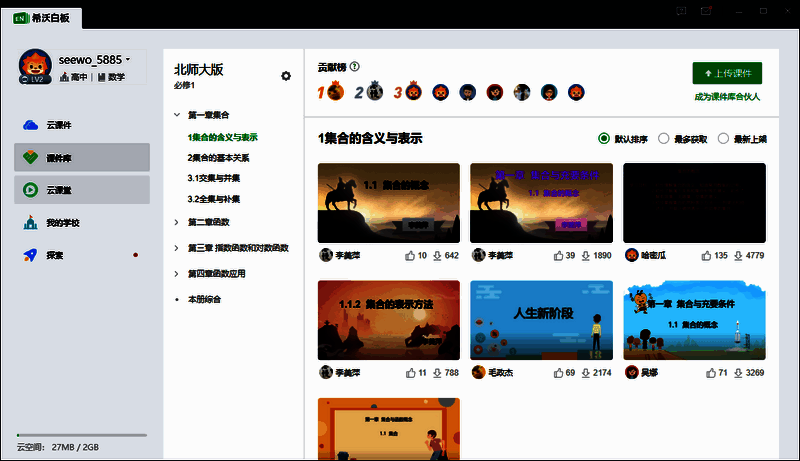Click the feedback icon in title bar
800x461 pixels.
point(681,11)
